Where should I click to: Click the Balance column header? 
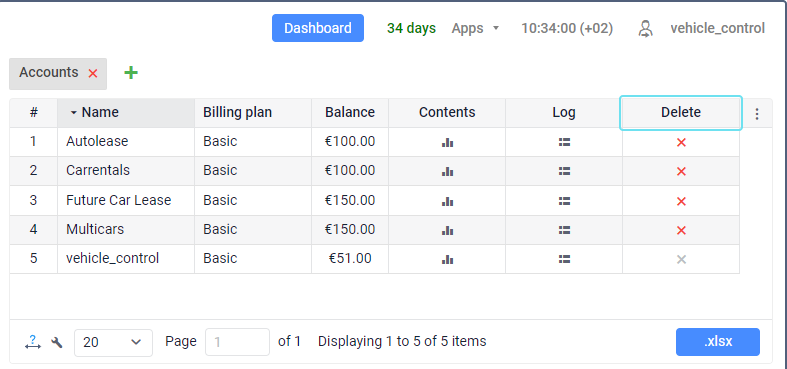click(x=350, y=112)
